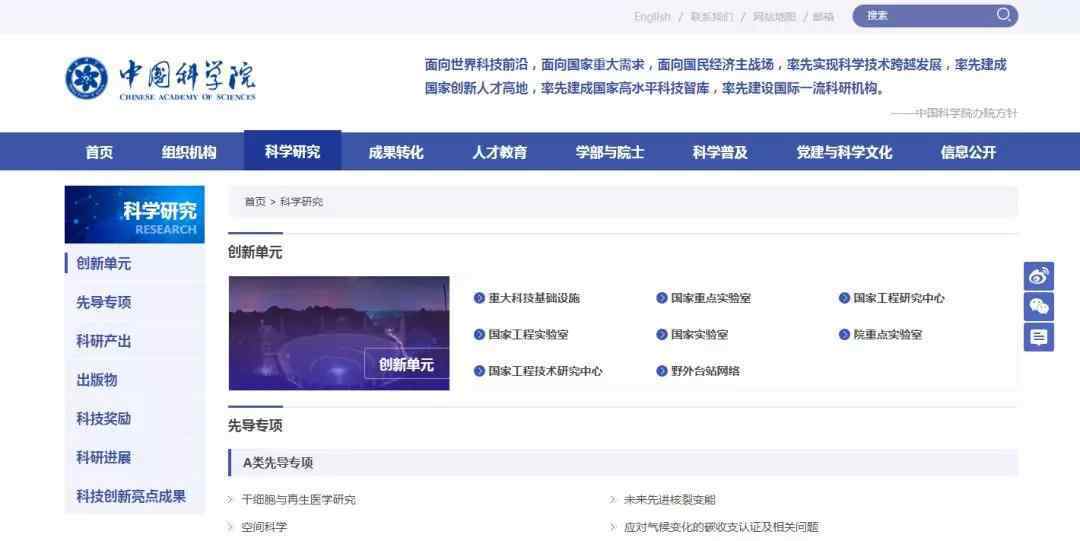Click bullet icon beside 国家工程研究中心
Screen dimensions: 1080x541
click(x=844, y=298)
